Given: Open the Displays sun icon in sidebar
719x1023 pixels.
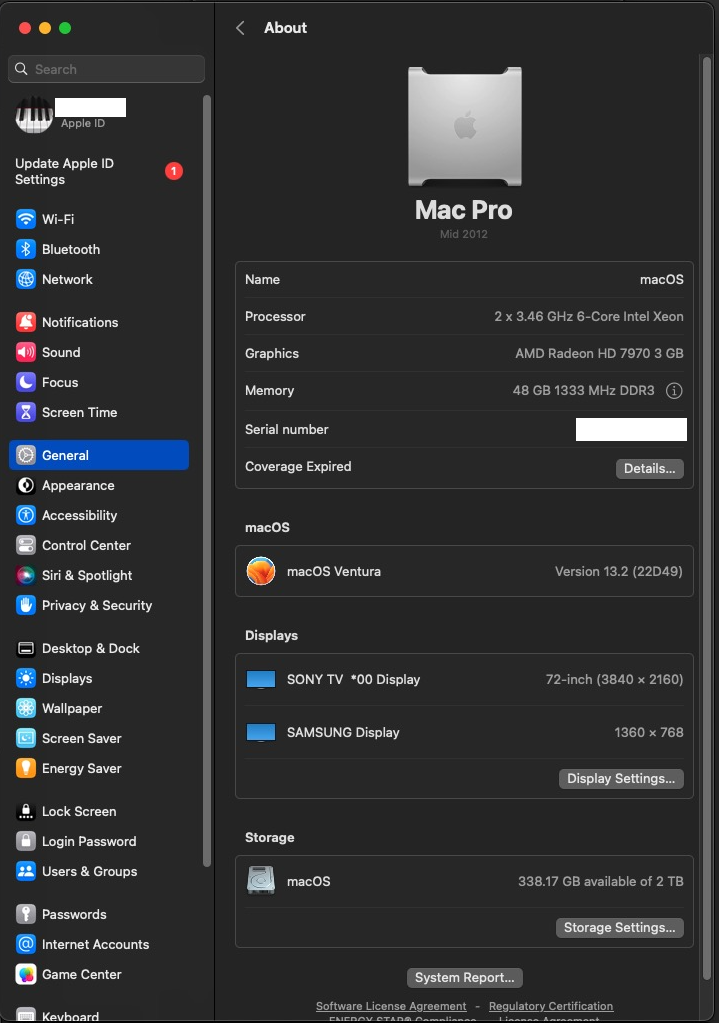Looking at the screenshot, I should (25, 679).
